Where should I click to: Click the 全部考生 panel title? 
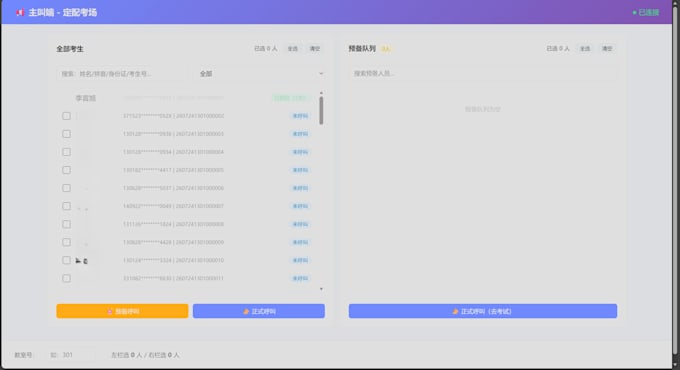(x=70, y=49)
